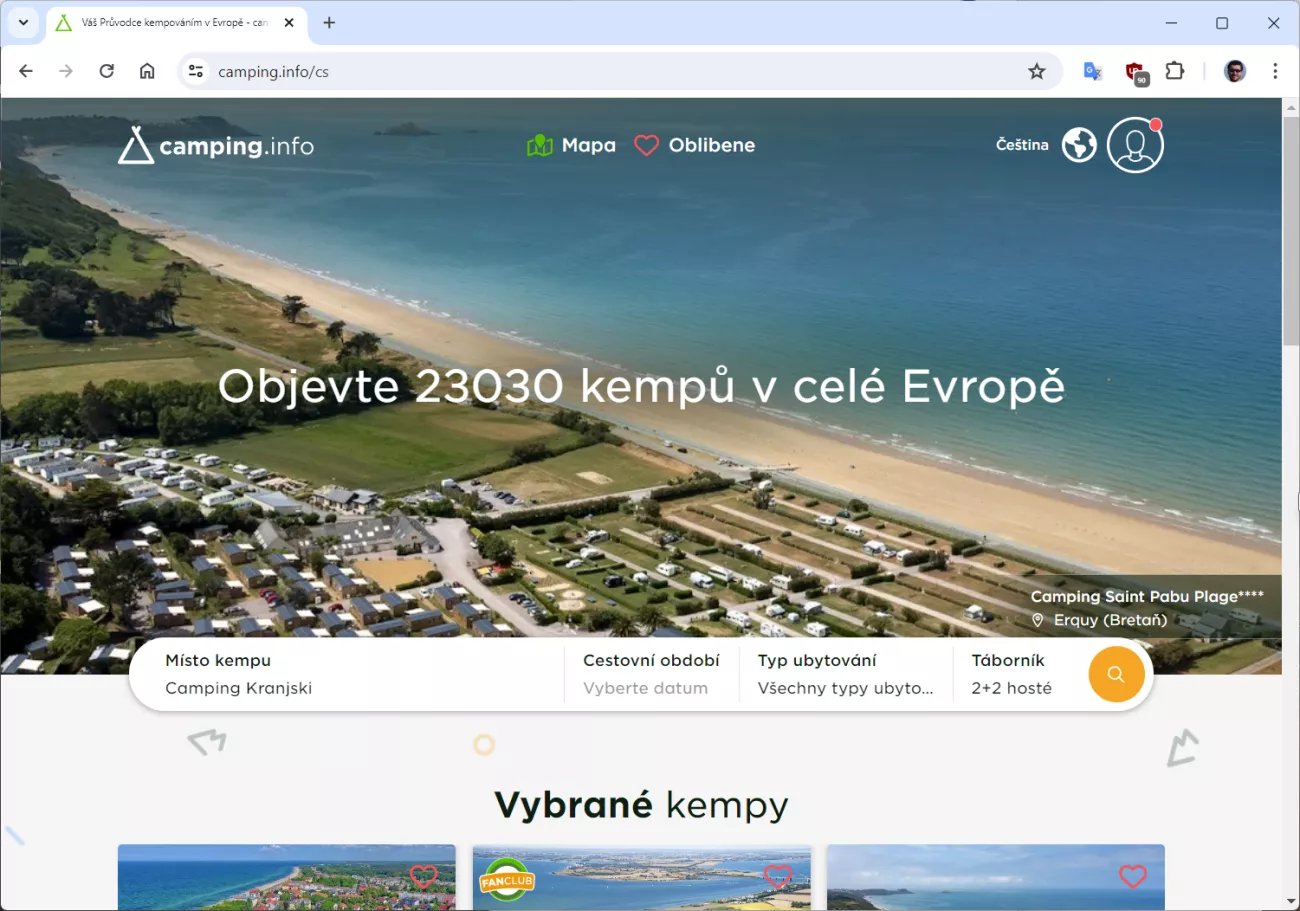The image size is (1300, 911).
Task: Toggle heart on third featured camp
Action: pos(1132,877)
